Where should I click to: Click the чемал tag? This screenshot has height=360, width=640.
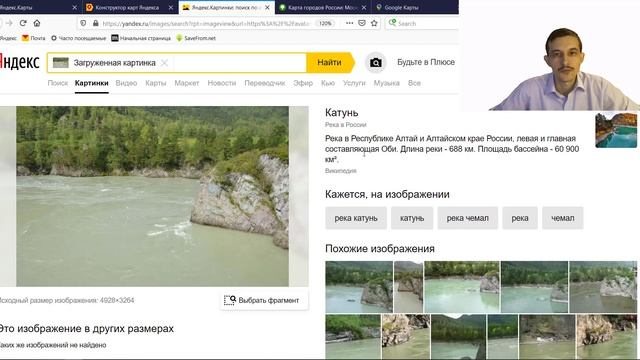[562, 218]
